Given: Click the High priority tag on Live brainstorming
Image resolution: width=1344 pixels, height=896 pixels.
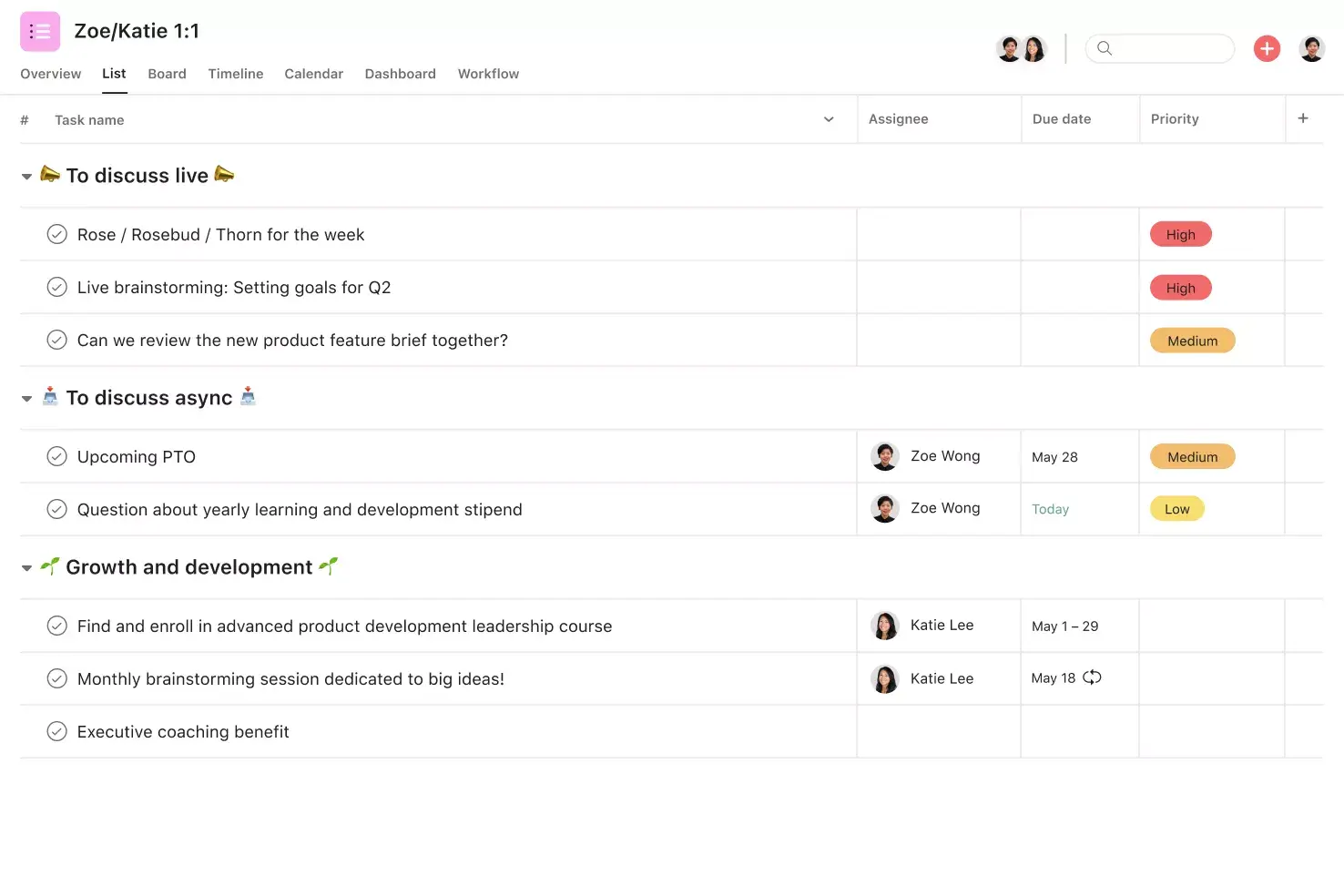Looking at the screenshot, I should pyautogui.click(x=1180, y=287).
